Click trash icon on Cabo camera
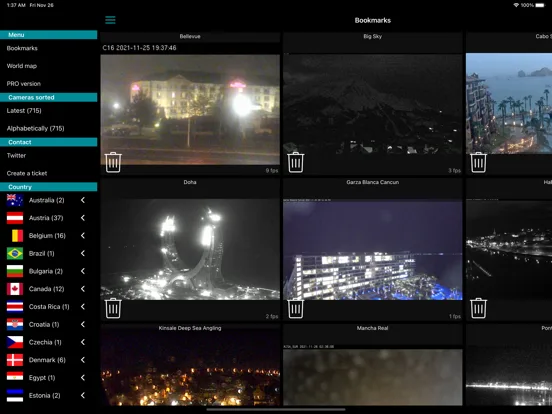The height and width of the screenshot is (414, 552). click(478, 162)
